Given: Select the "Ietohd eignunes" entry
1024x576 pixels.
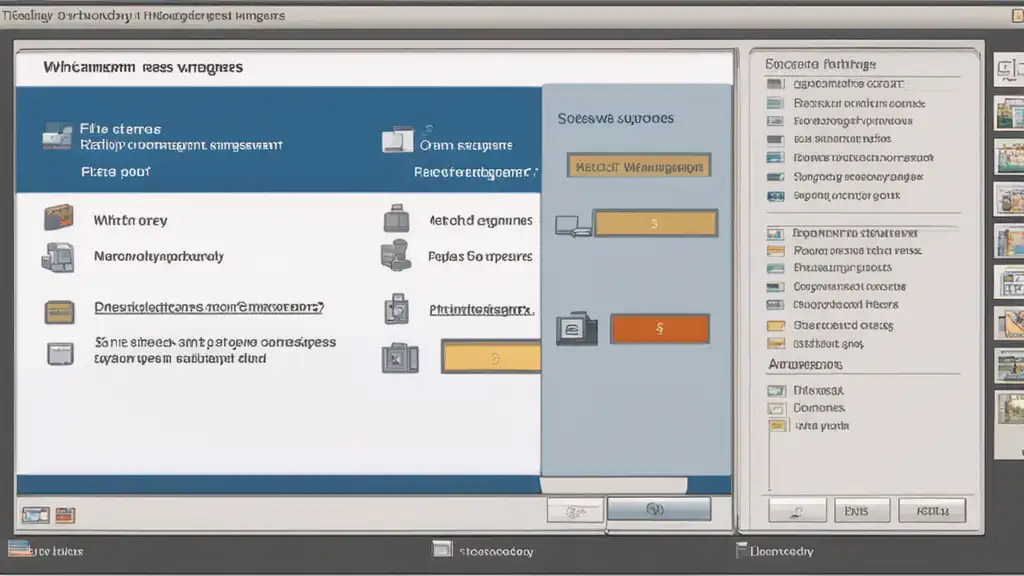Looking at the screenshot, I should point(481,220).
